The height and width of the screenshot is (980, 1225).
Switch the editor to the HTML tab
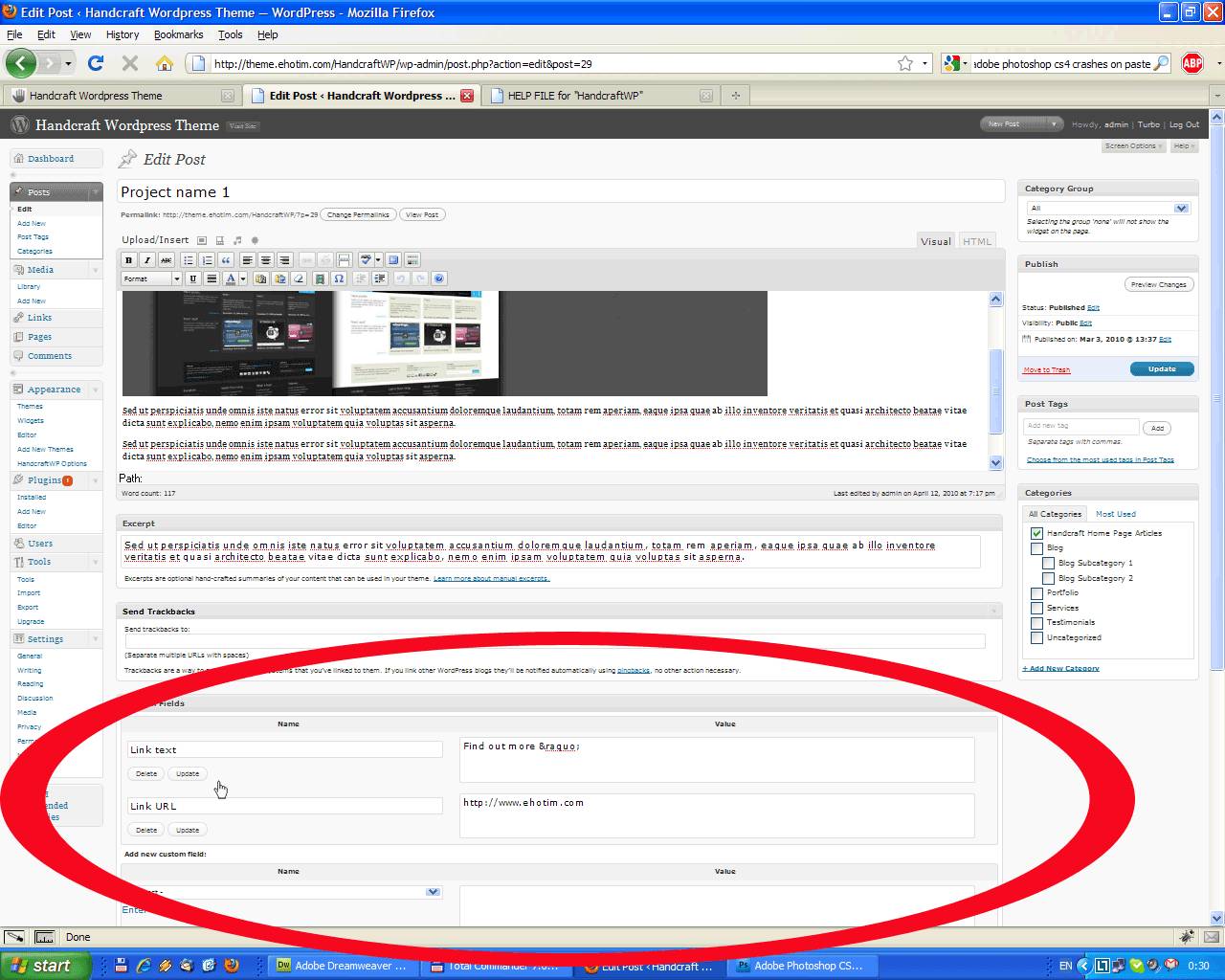(977, 241)
